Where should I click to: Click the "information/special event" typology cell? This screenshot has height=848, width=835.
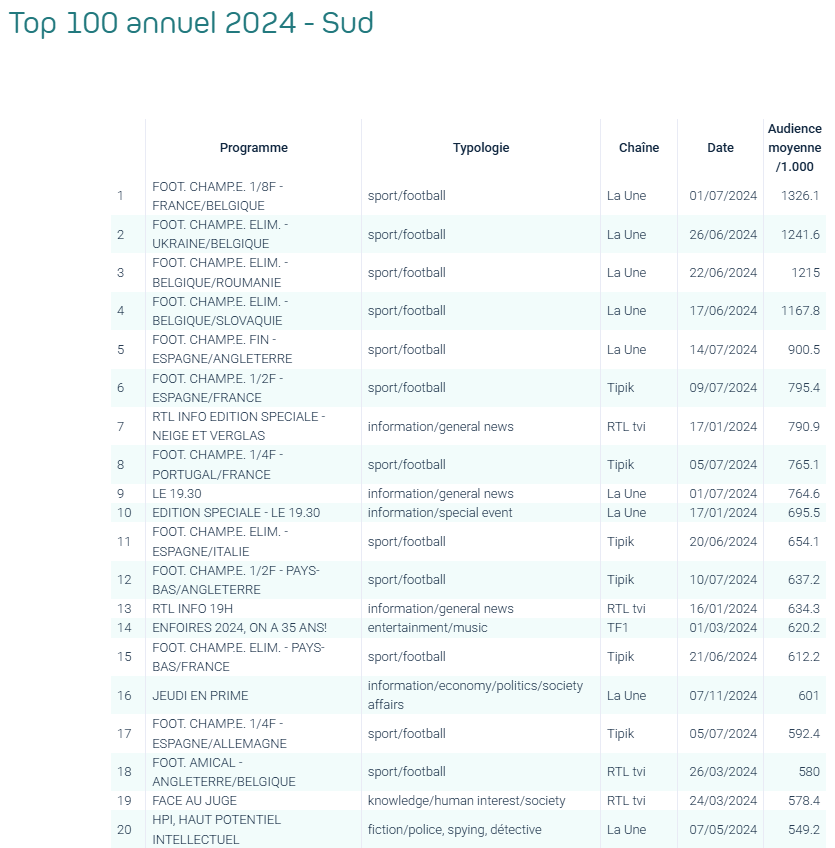[x=440, y=513]
